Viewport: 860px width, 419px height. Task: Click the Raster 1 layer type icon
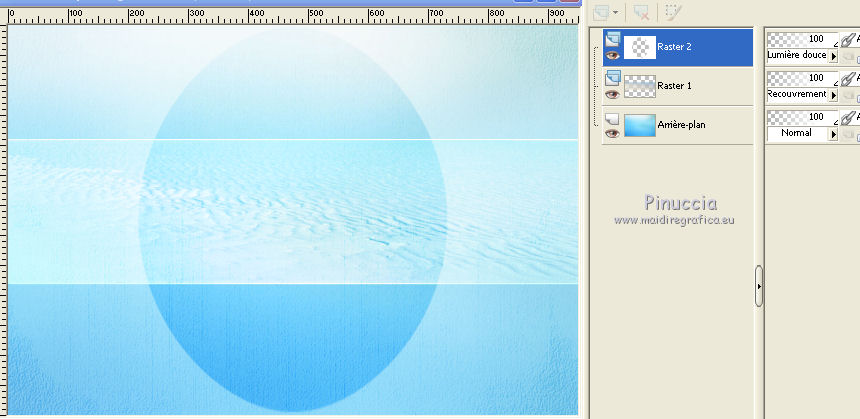[612, 77]
